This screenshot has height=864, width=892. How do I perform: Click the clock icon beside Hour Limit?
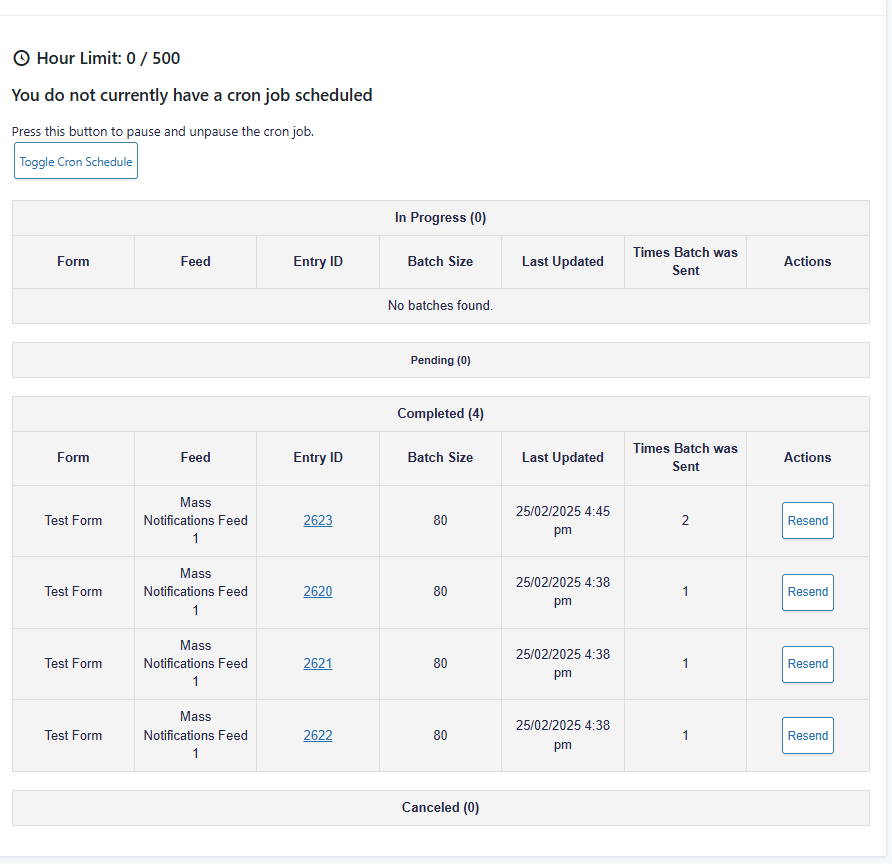(x=21, y=59)
